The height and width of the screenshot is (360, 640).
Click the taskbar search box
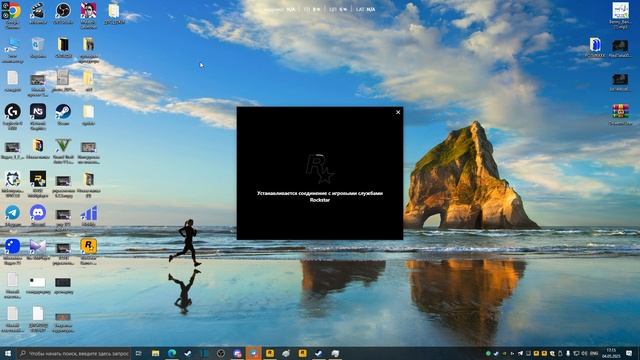pos(73,353)
